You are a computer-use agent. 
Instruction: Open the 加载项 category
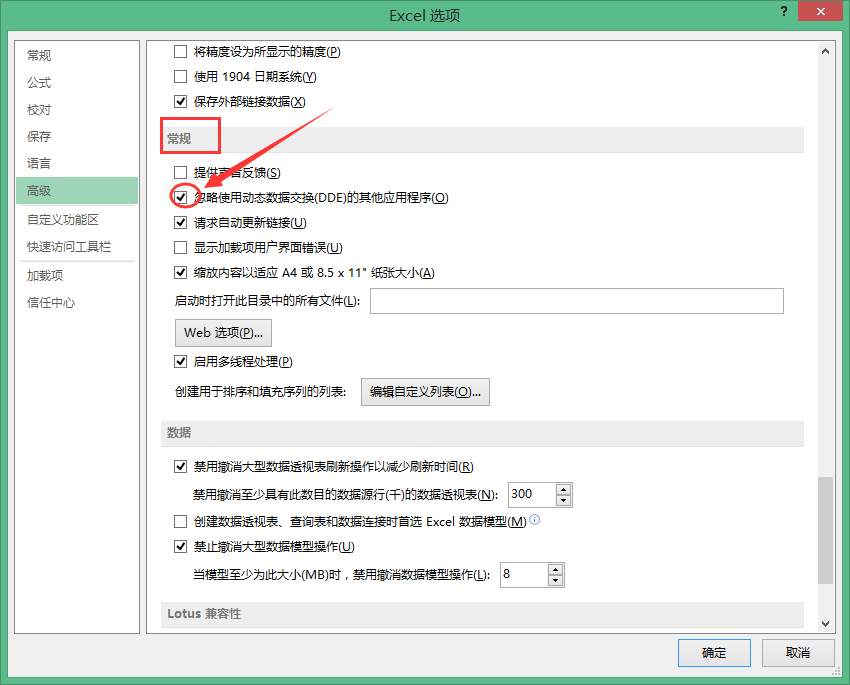[x=77, y=275]
